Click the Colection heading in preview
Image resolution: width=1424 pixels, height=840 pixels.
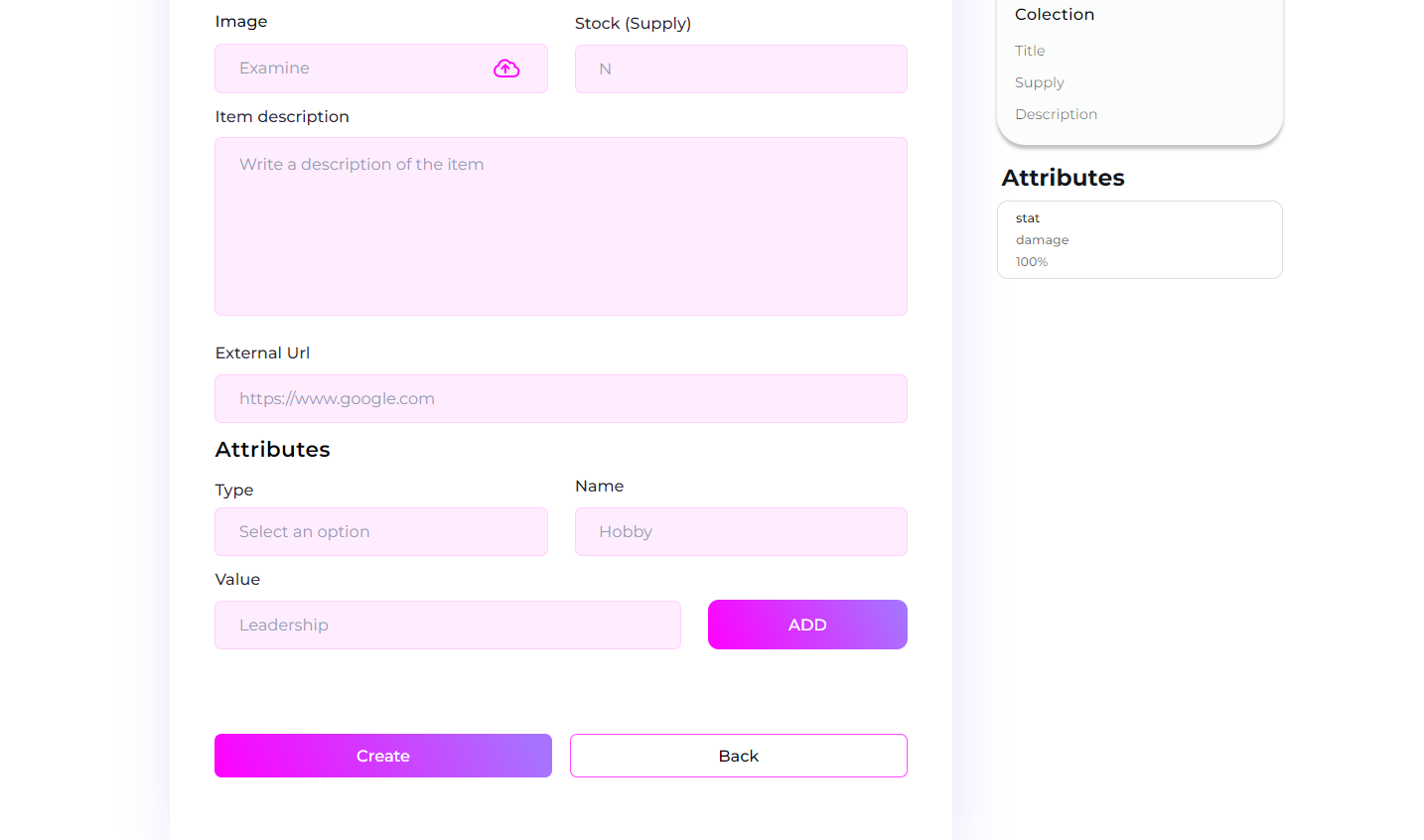(x=1055, y=15)
